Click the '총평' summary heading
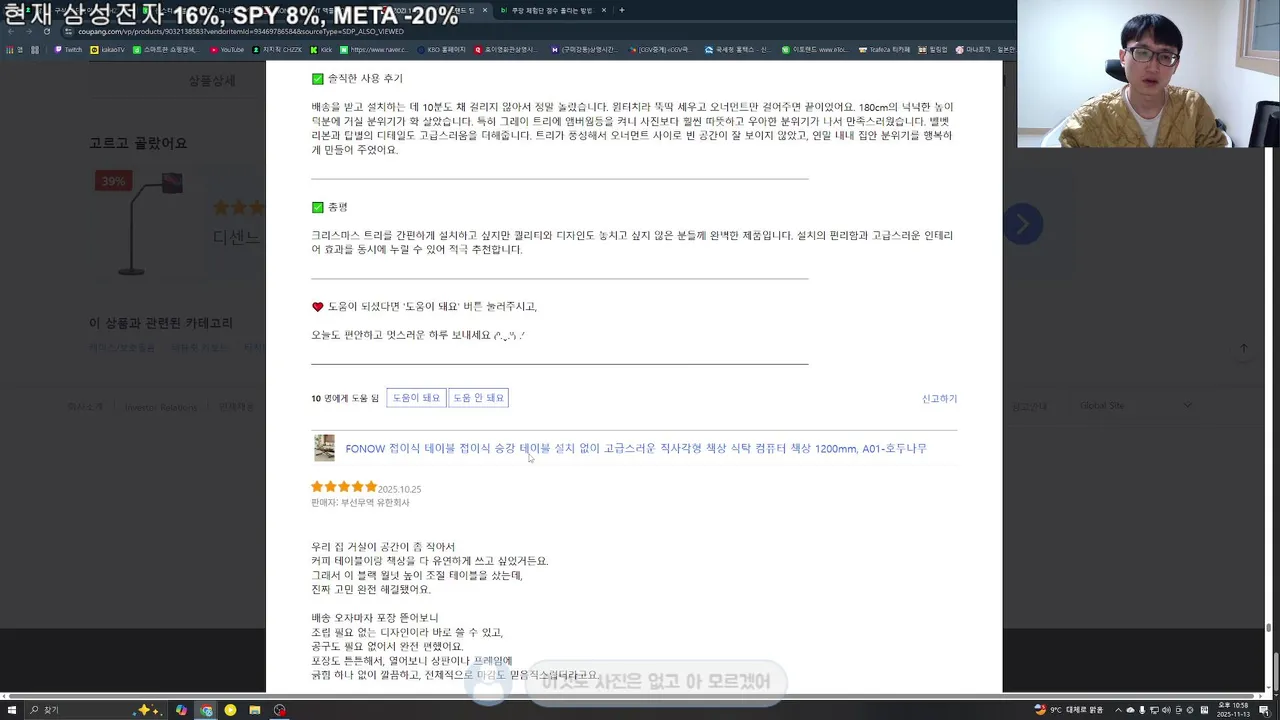 point(337,207)
